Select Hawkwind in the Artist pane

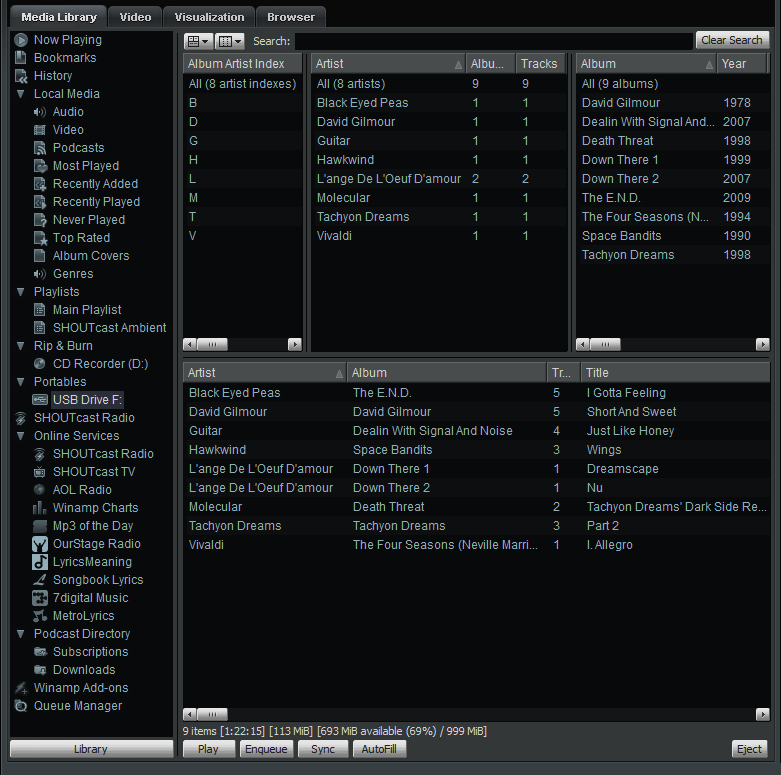pyautogui.click(x=439, y=160)
